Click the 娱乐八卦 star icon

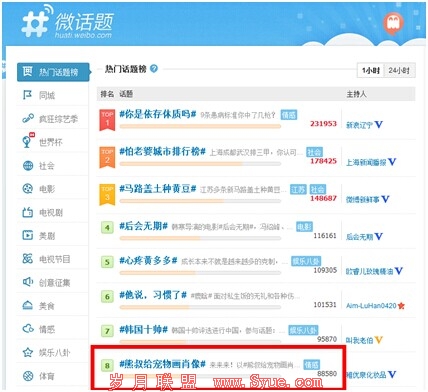28,352
